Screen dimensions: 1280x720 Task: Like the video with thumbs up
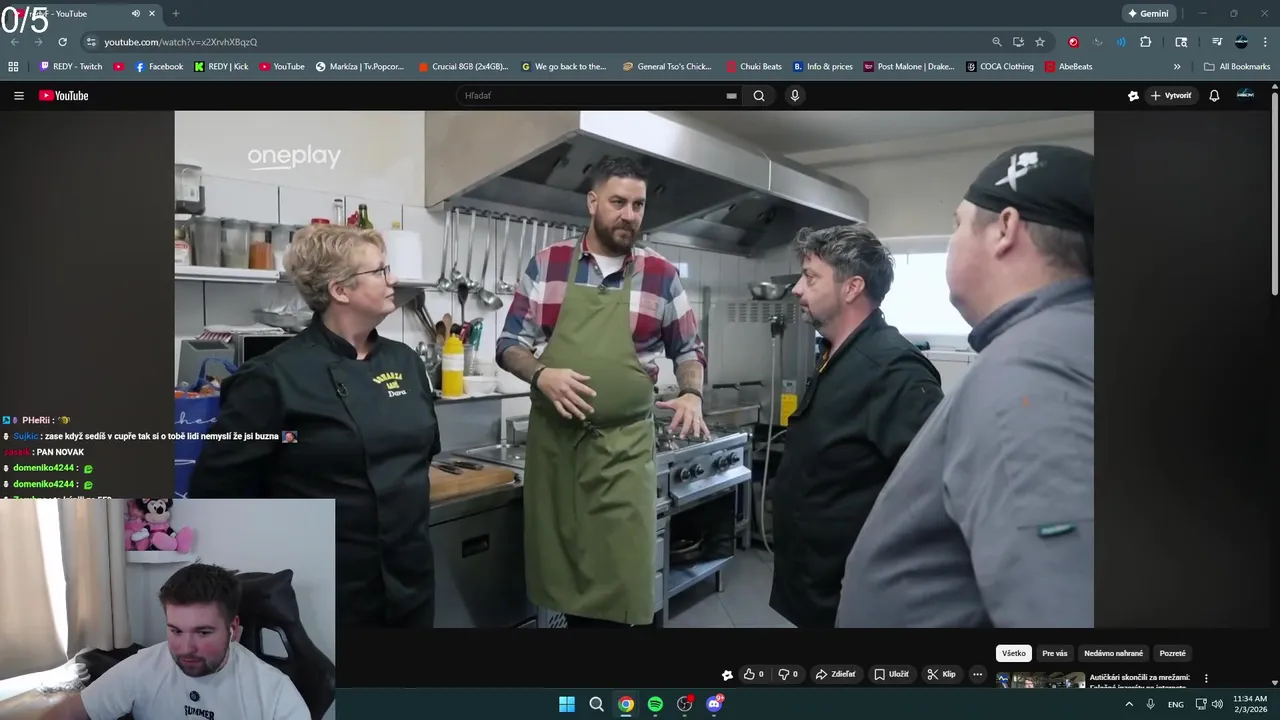click(x=754, y=674)
